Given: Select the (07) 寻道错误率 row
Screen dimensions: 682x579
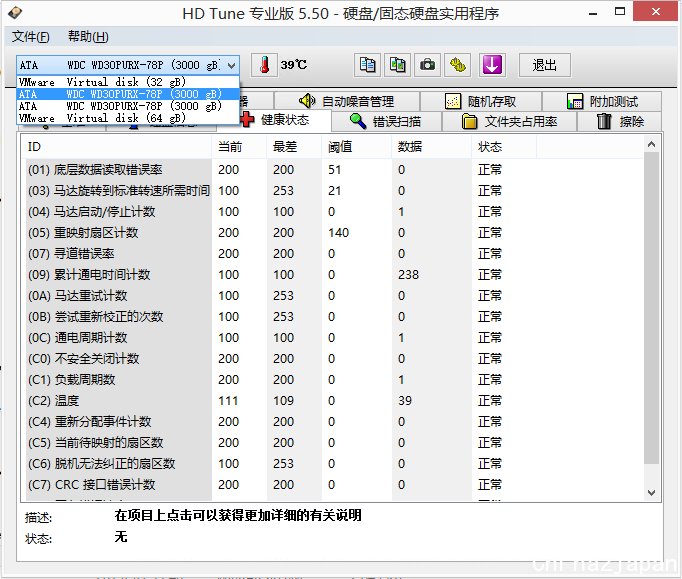Looking at the screenshot, I should click(x=333, y=254).
